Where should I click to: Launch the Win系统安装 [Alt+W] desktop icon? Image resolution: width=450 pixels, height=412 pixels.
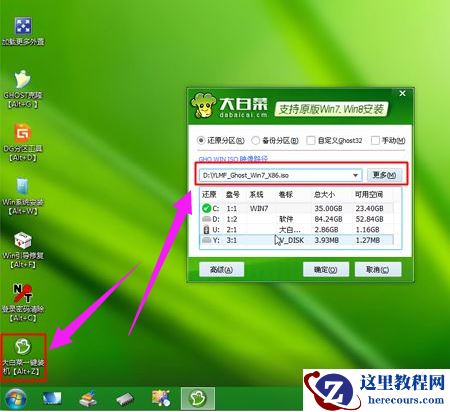[23, 196]
